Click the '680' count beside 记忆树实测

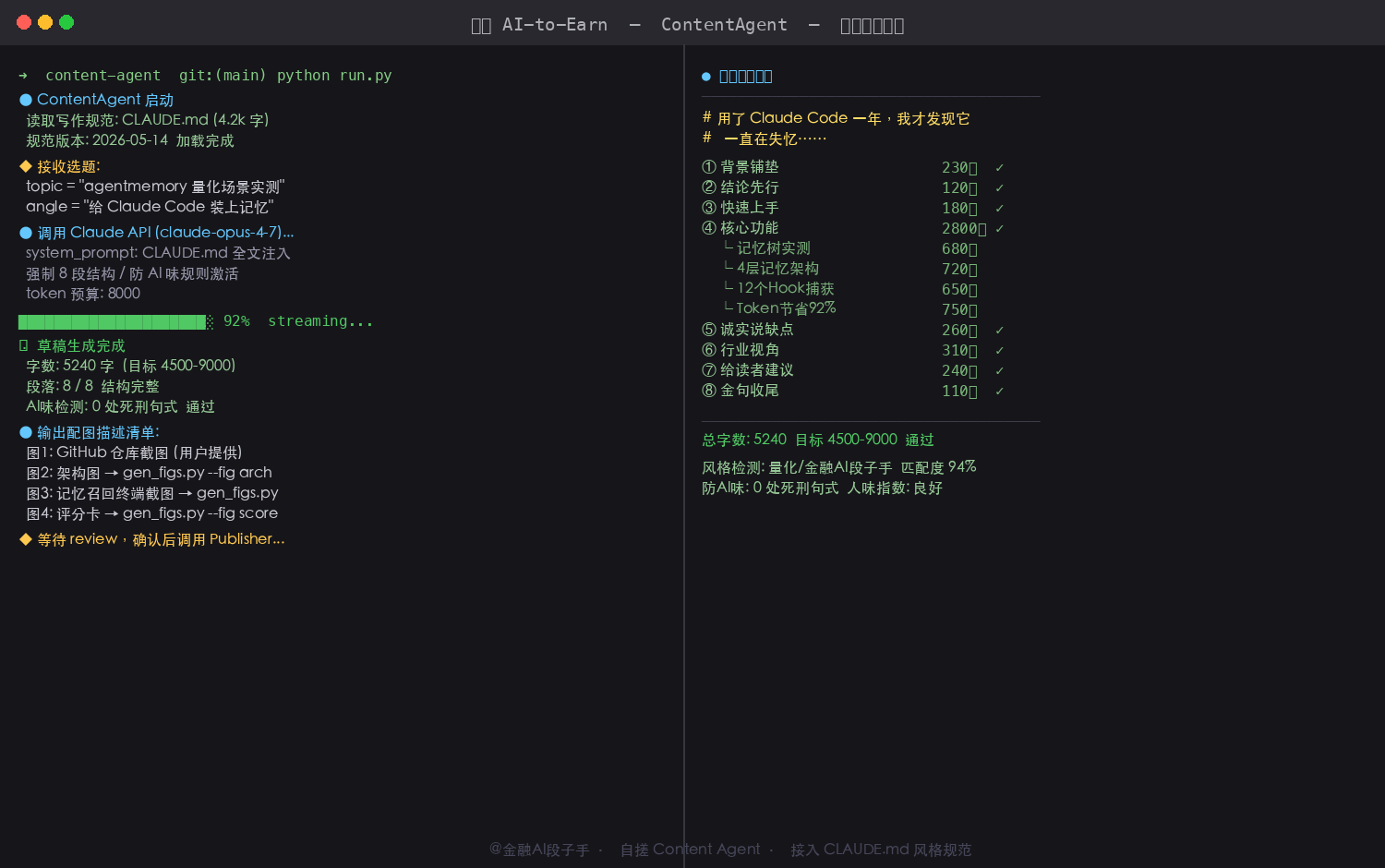[x=959, y=249]
